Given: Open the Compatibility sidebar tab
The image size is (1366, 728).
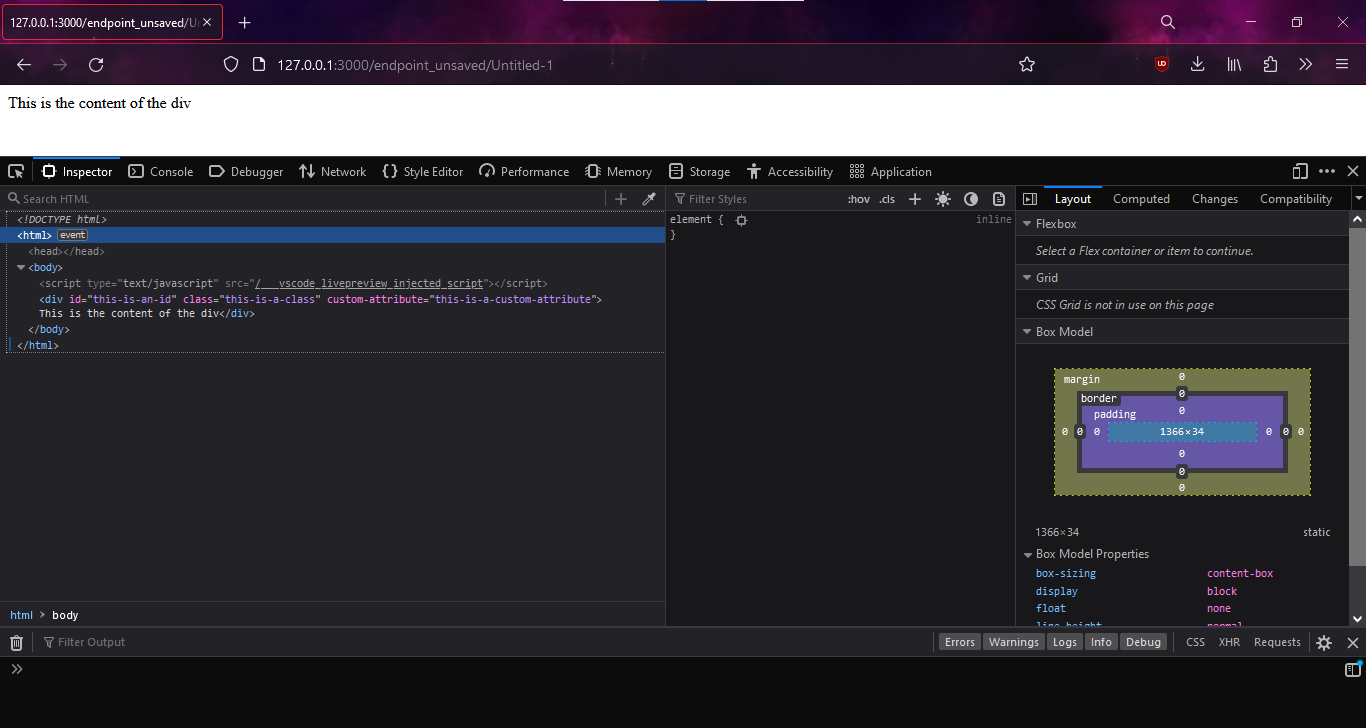Looking at the screenshot, I should [1296, 199].
